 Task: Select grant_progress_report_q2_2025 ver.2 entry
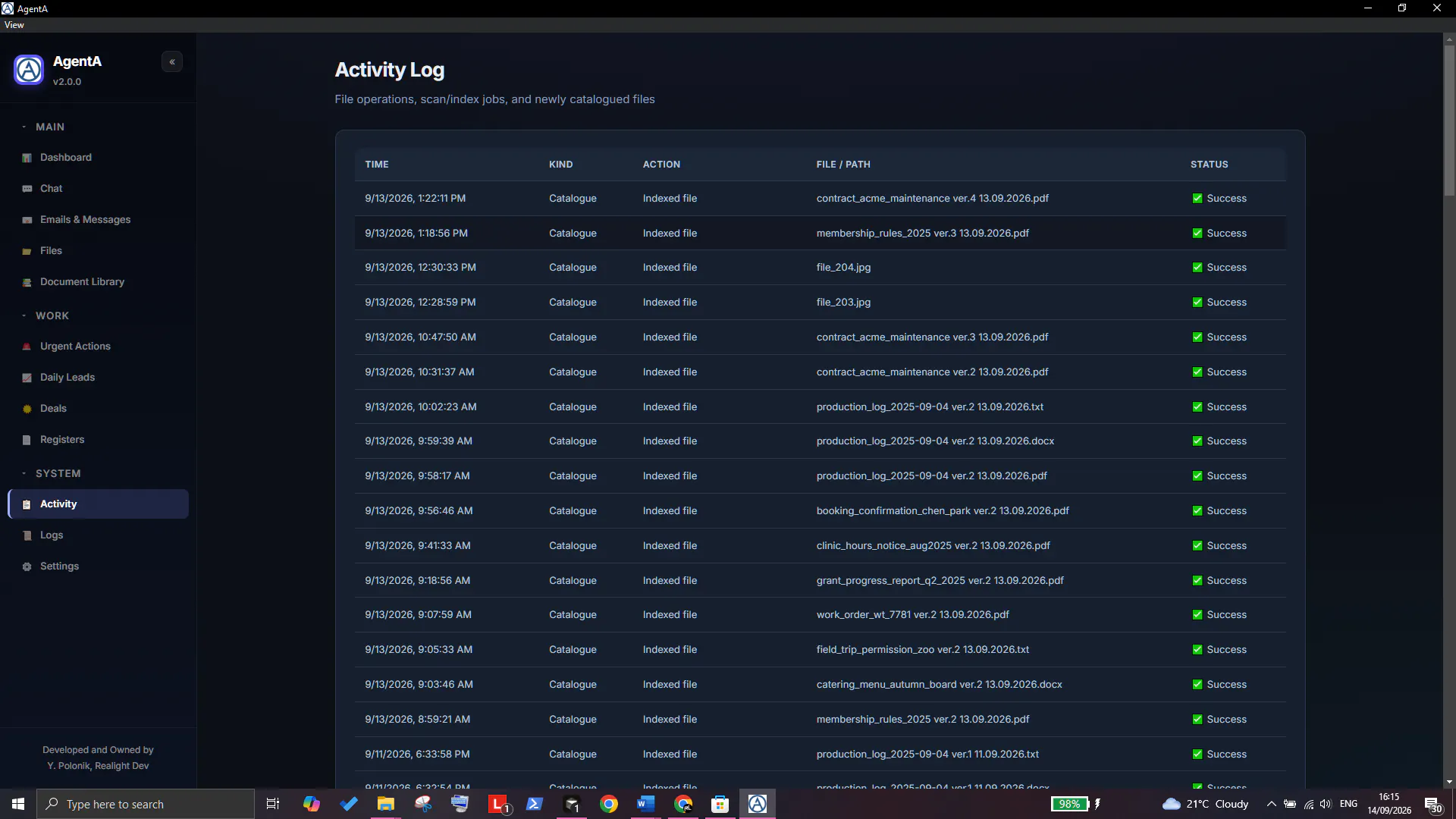[x=820, y=580]
